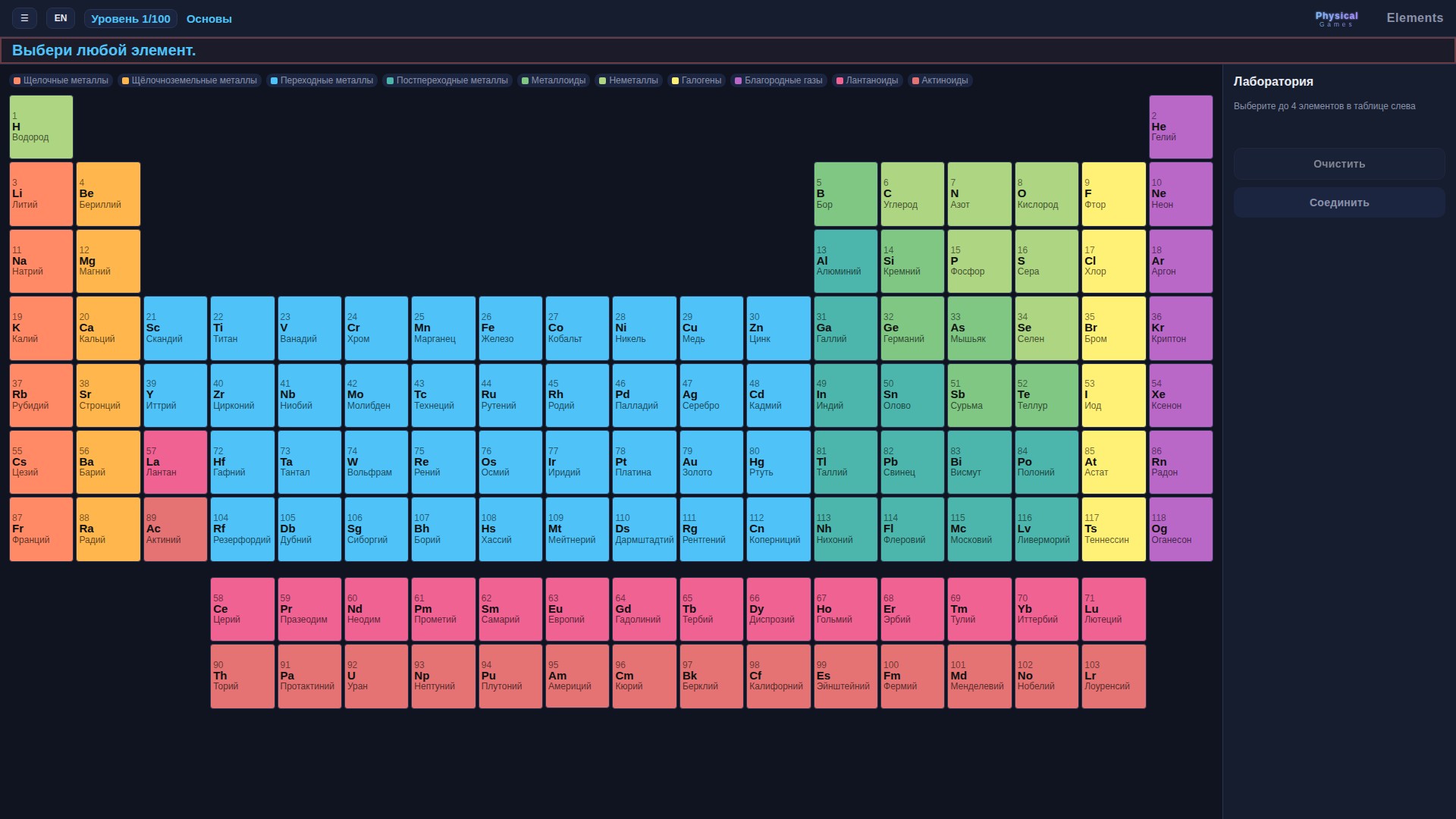The height and width of the screenshot is (819, 1456).
Task: Pick the Tin (Олово) element
Action: 913,395
